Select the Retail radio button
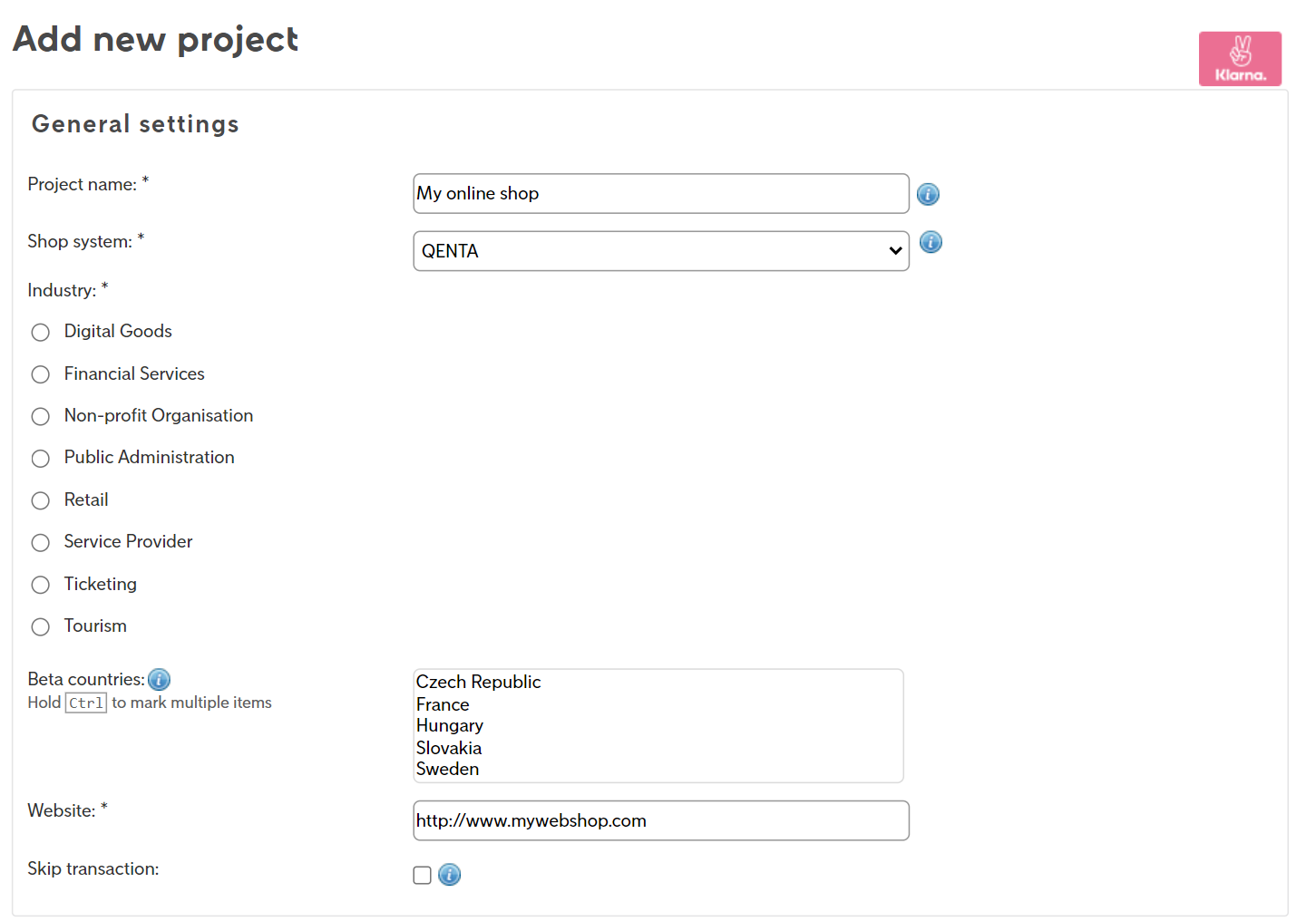 coord(41,500)
